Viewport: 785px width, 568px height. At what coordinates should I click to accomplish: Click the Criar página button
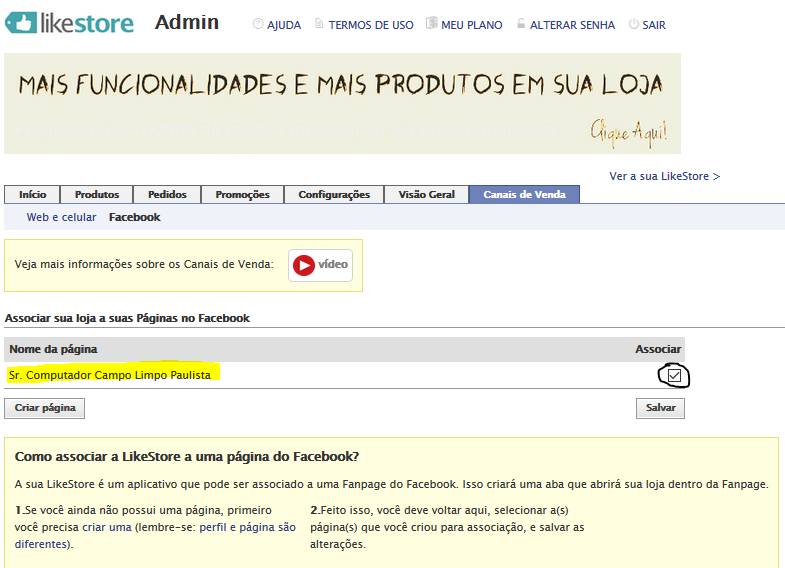click(45, 408)
